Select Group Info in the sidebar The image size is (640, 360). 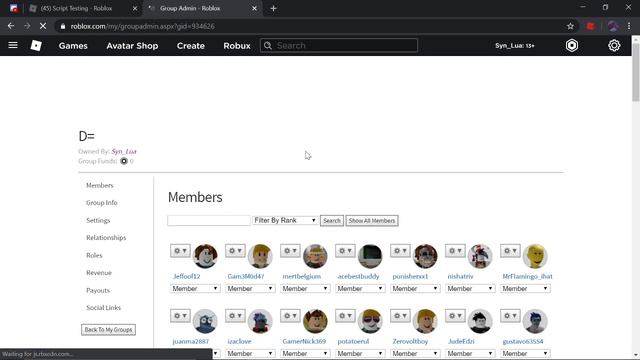102,203
